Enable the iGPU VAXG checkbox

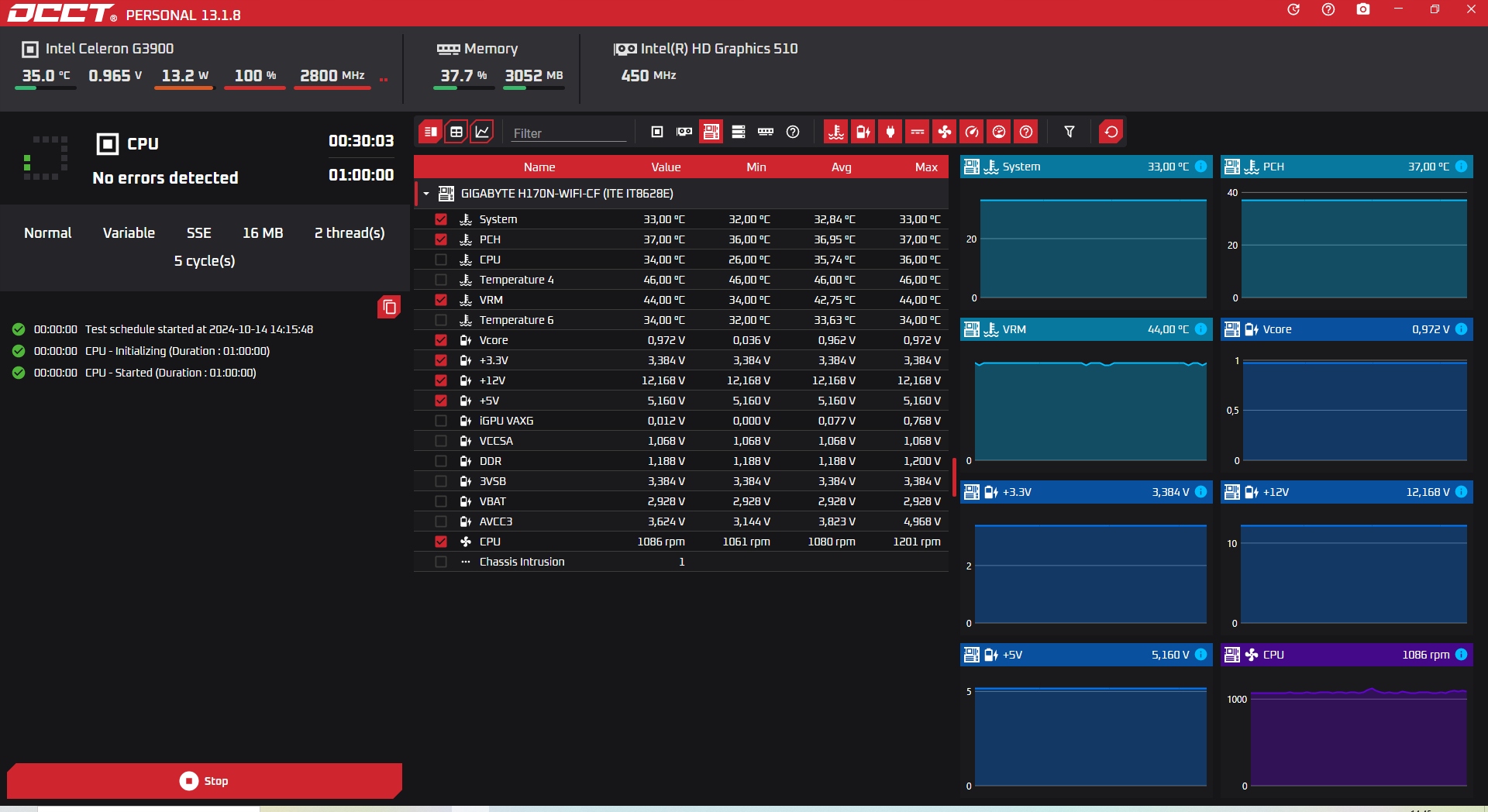[x=441, y=421]
